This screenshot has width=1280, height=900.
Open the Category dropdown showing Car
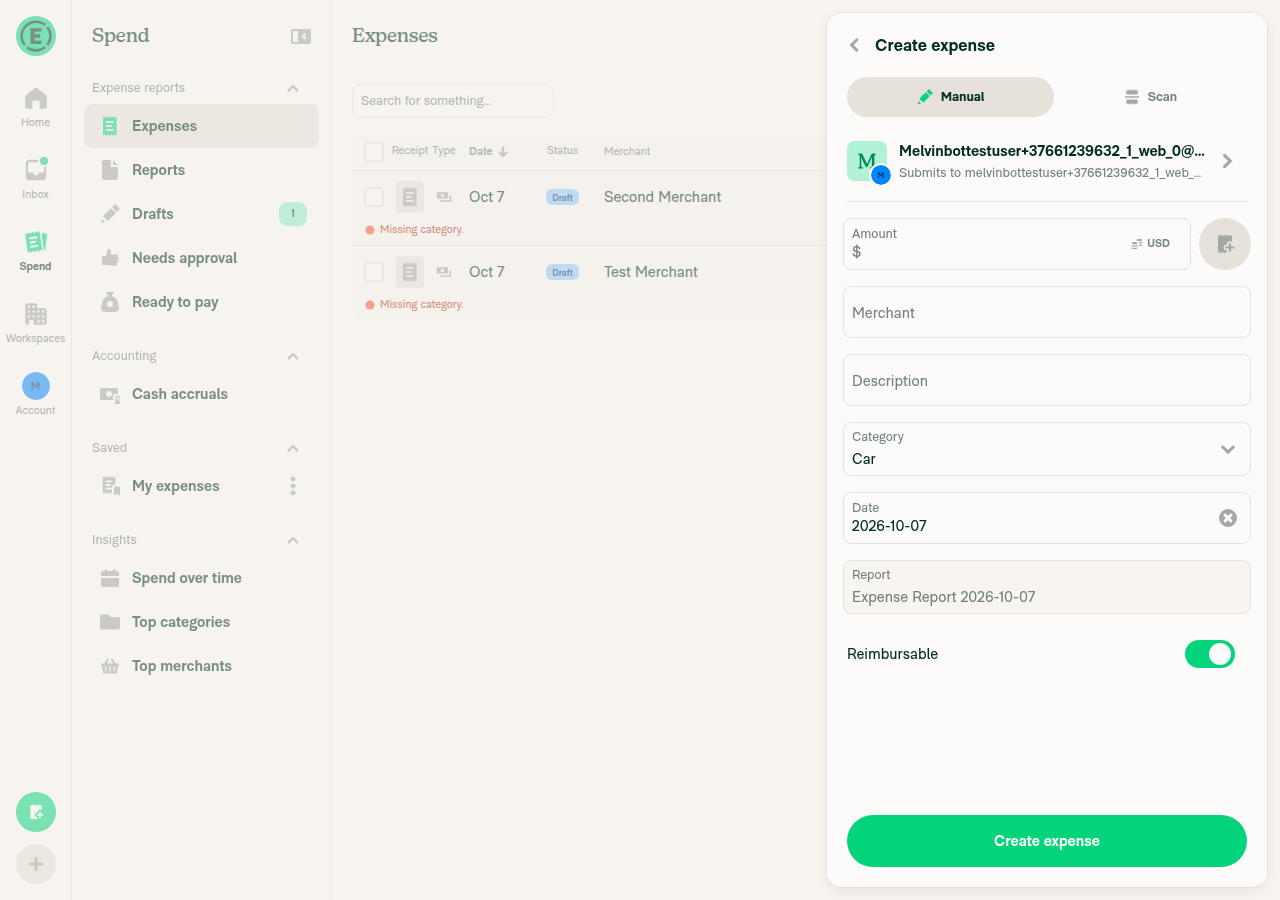click(x=1047, y=449)
